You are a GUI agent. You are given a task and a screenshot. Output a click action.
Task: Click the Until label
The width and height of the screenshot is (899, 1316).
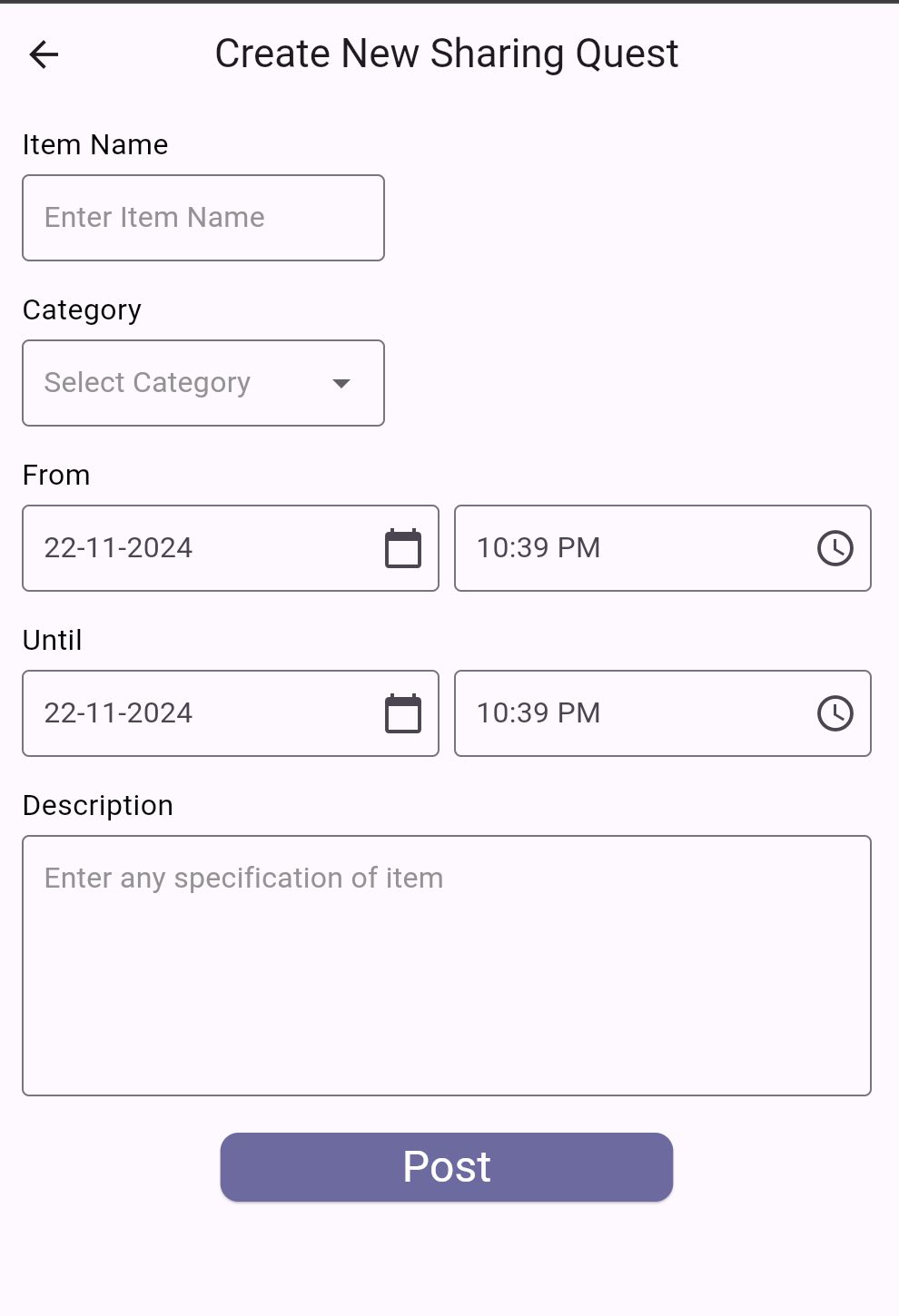tap(53, 641)
